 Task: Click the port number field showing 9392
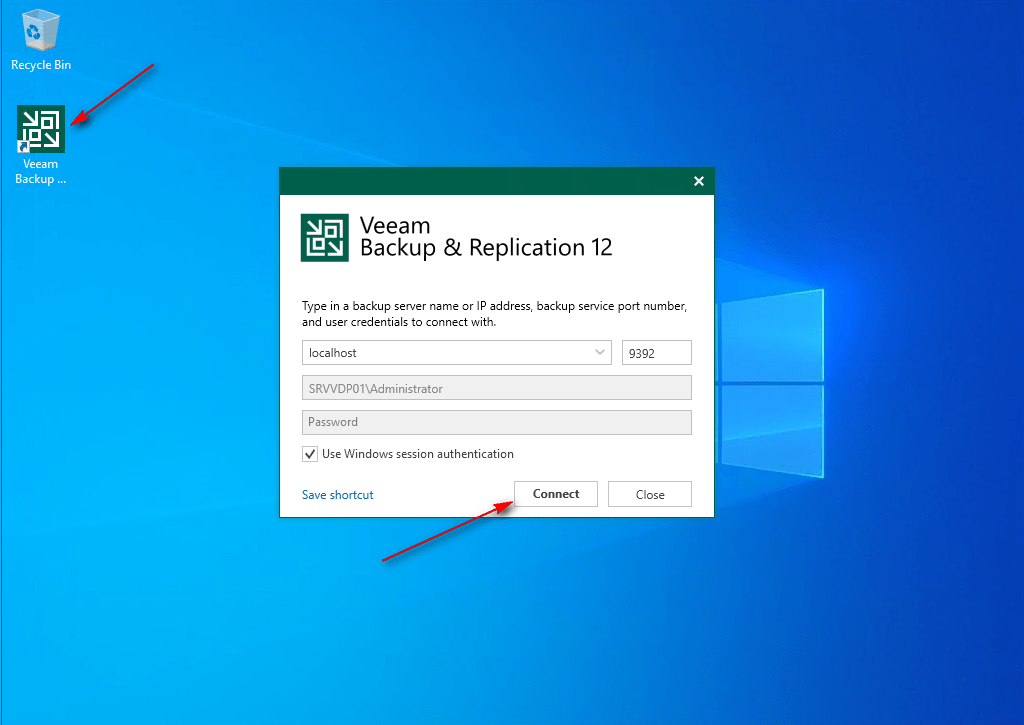pos(656,353)
